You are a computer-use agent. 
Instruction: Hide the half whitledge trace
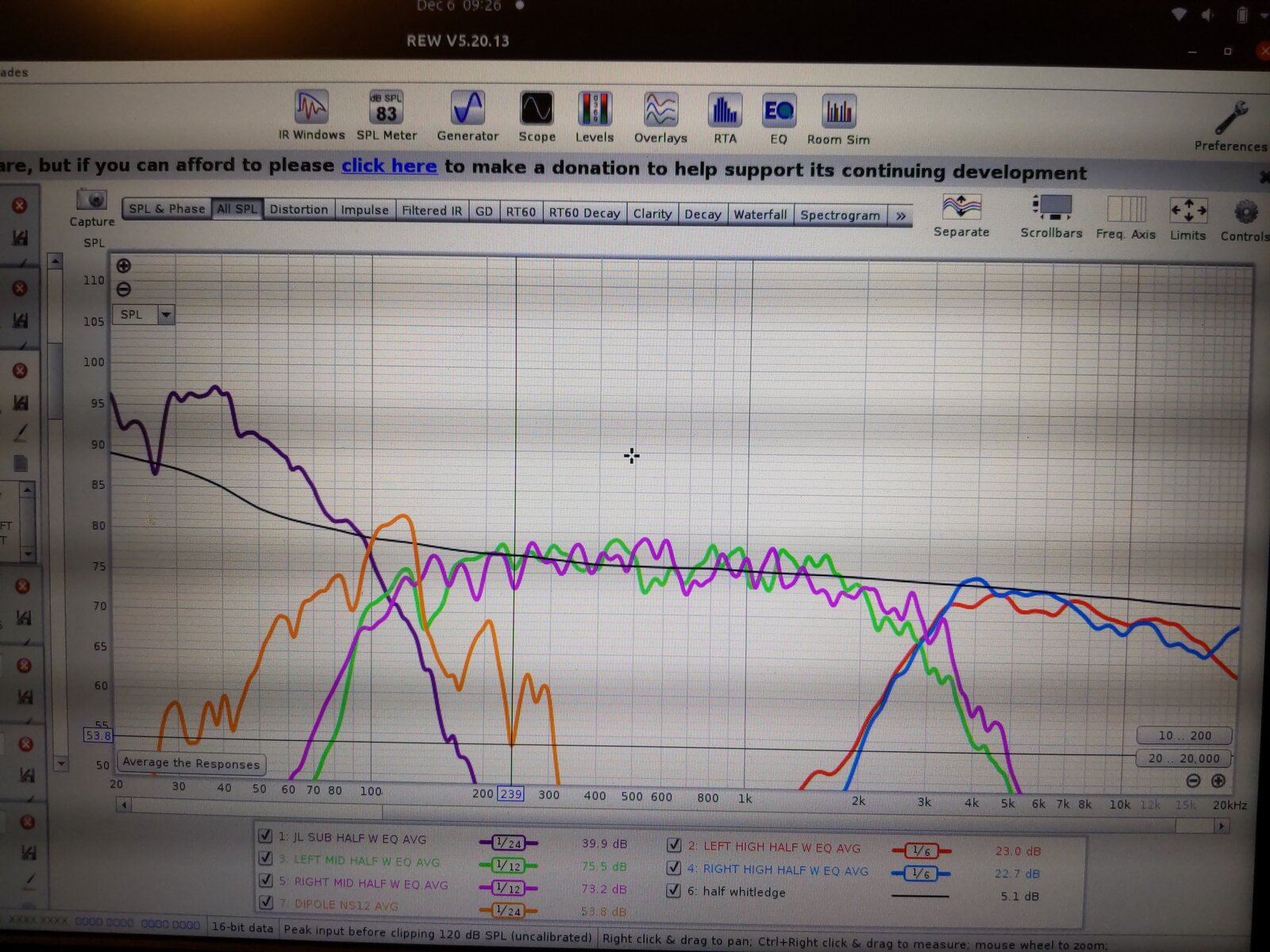coord(674,890)
